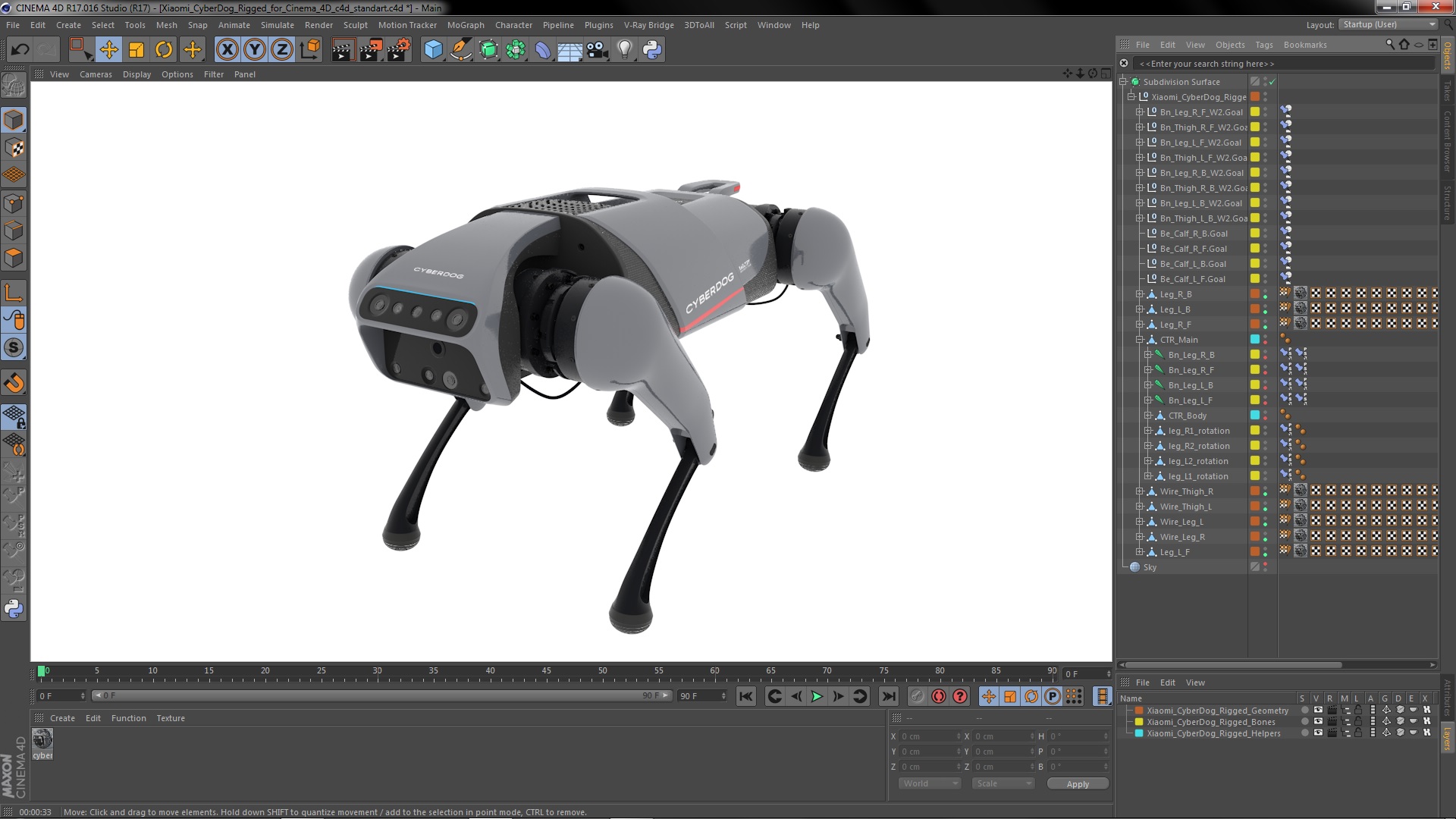
Task: Open the viewport Cameras menu
Action: 96,74
